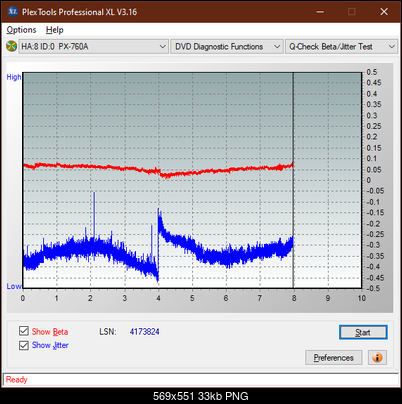Expand the DVD Diagnostic Functions dropdown
Viewport: 402px width, 404px height.
click(227, 47)
